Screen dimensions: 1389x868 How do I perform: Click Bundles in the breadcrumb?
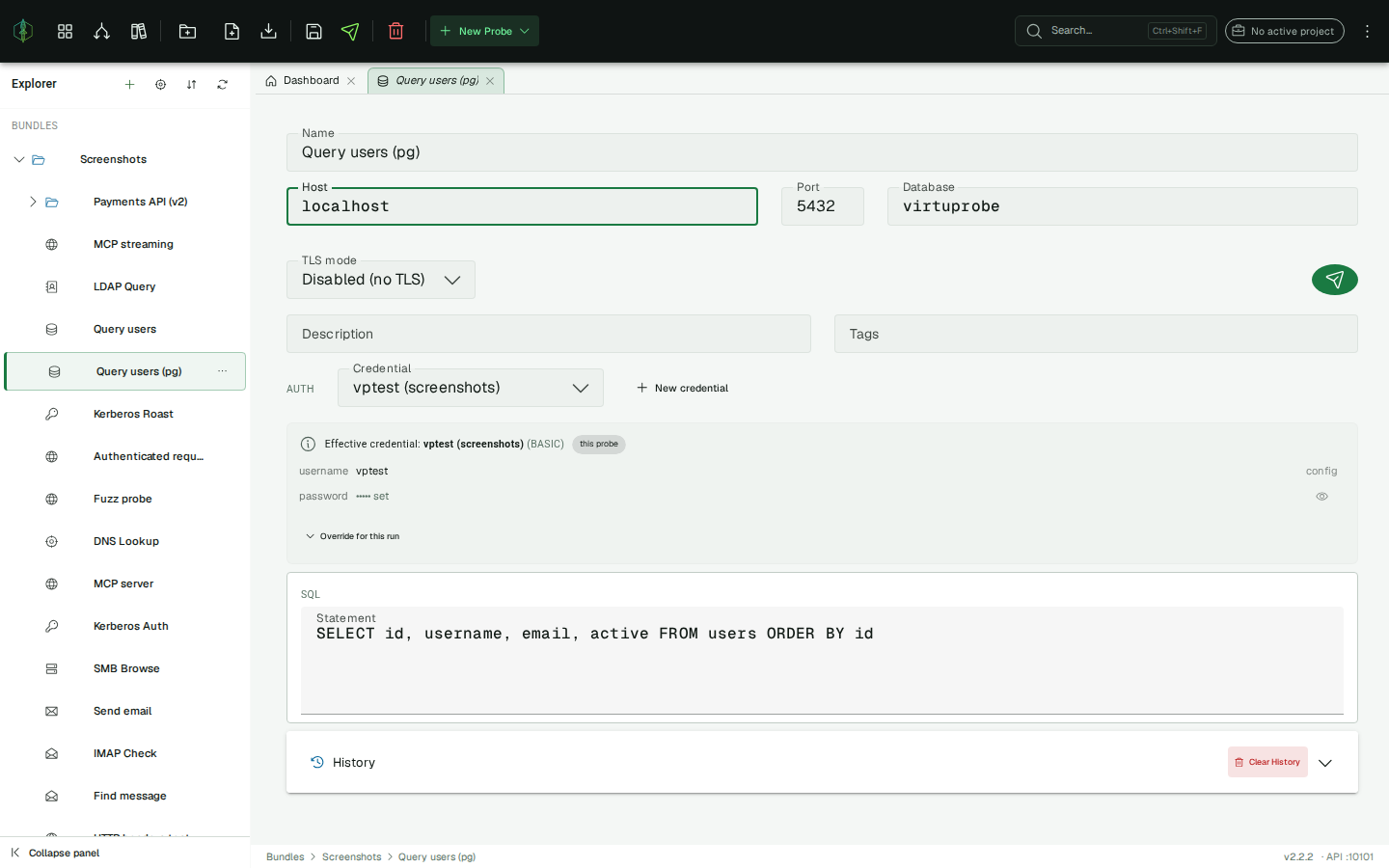(286, 856)
